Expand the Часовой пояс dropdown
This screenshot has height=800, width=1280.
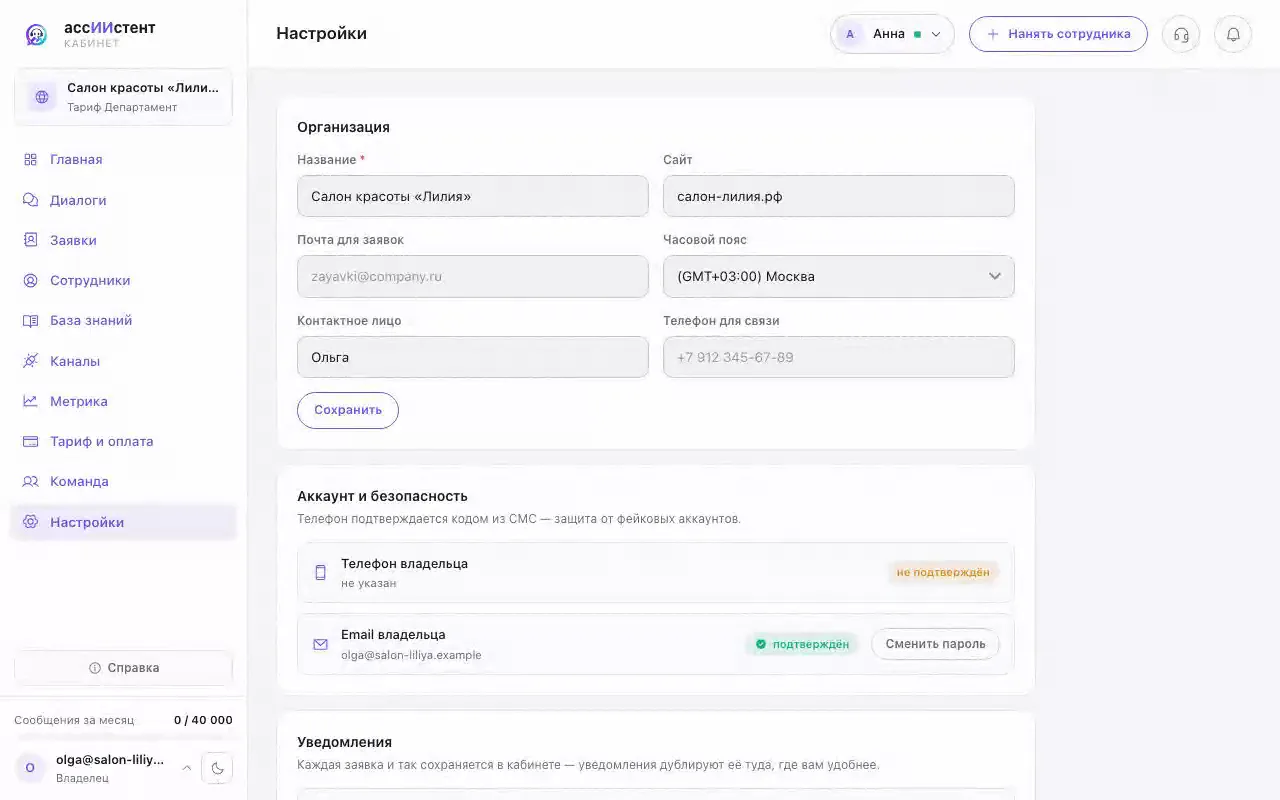(x=839, y=277)
